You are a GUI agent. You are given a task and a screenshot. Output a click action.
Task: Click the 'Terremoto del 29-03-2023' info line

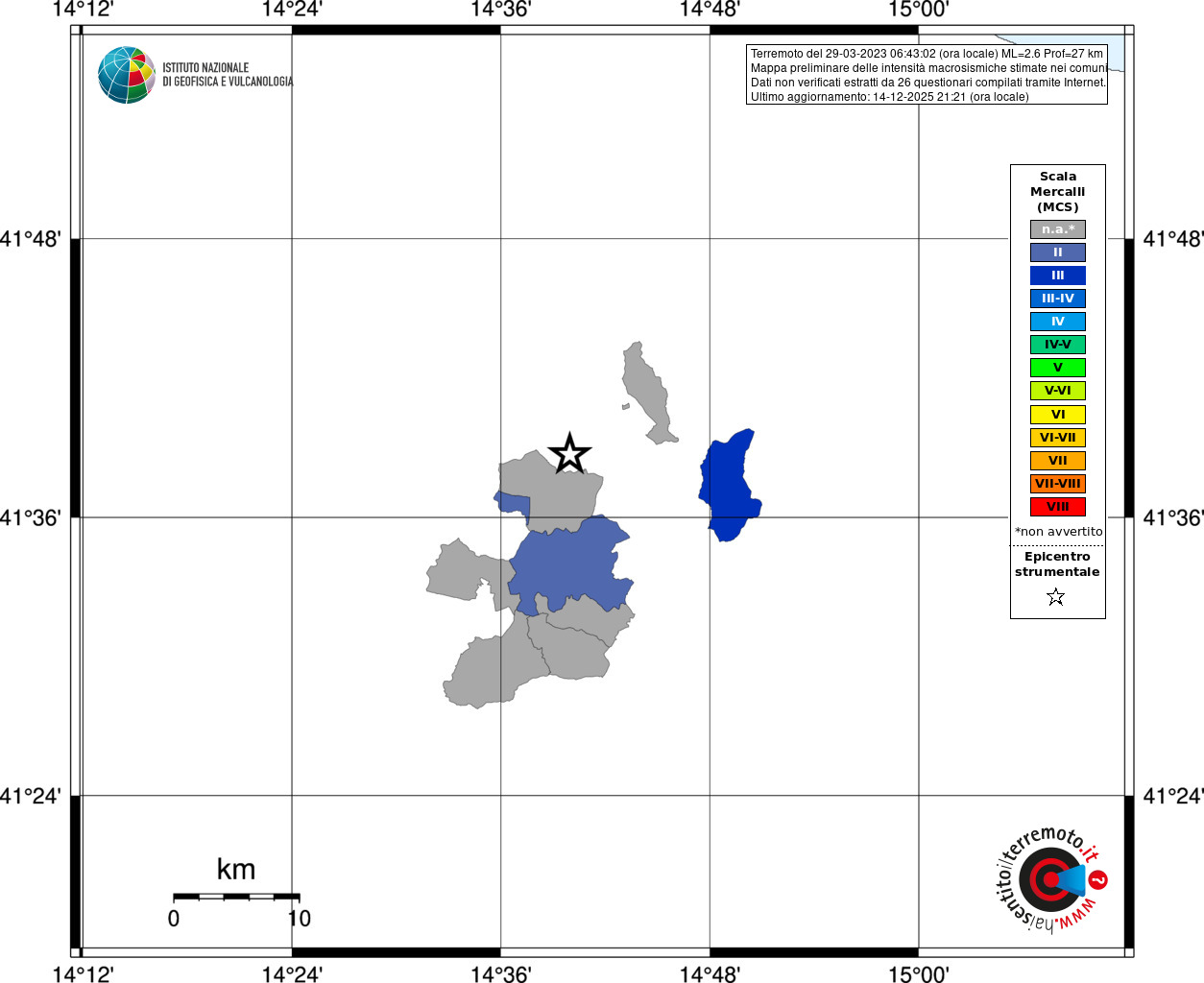[927, 54]
